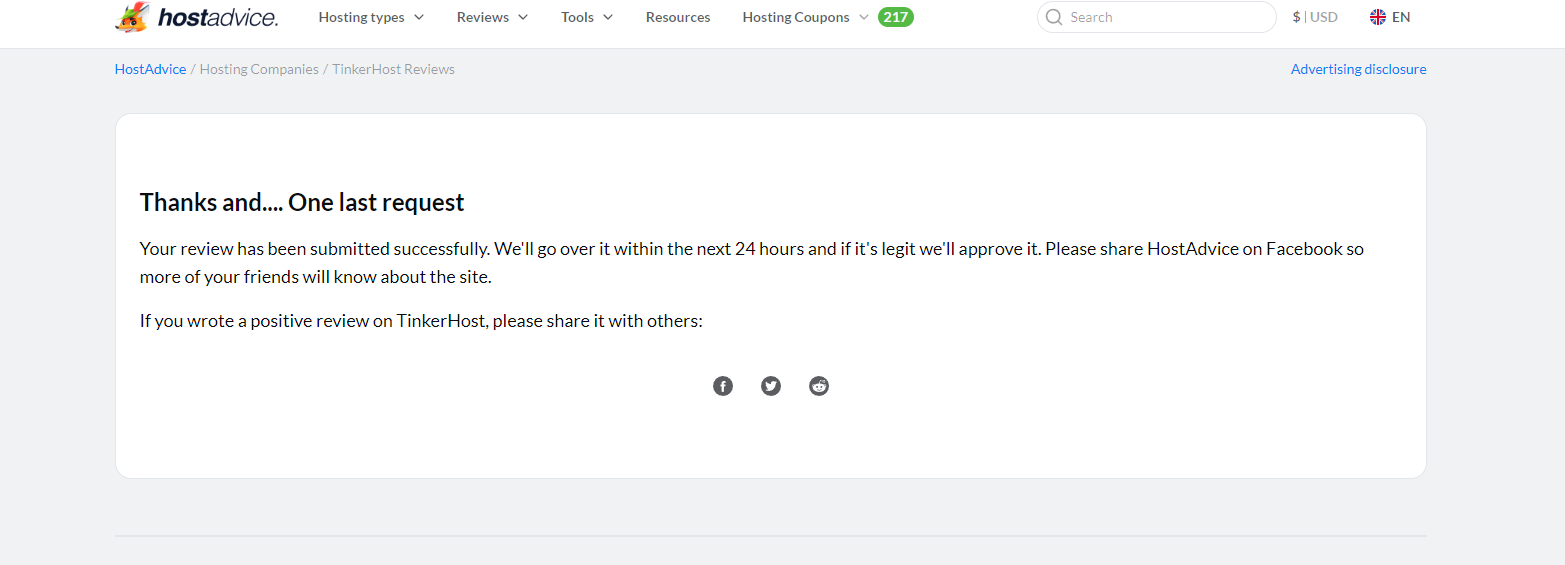
Task: Click the UK flag language icon
Action: [x=1378, y=17]
